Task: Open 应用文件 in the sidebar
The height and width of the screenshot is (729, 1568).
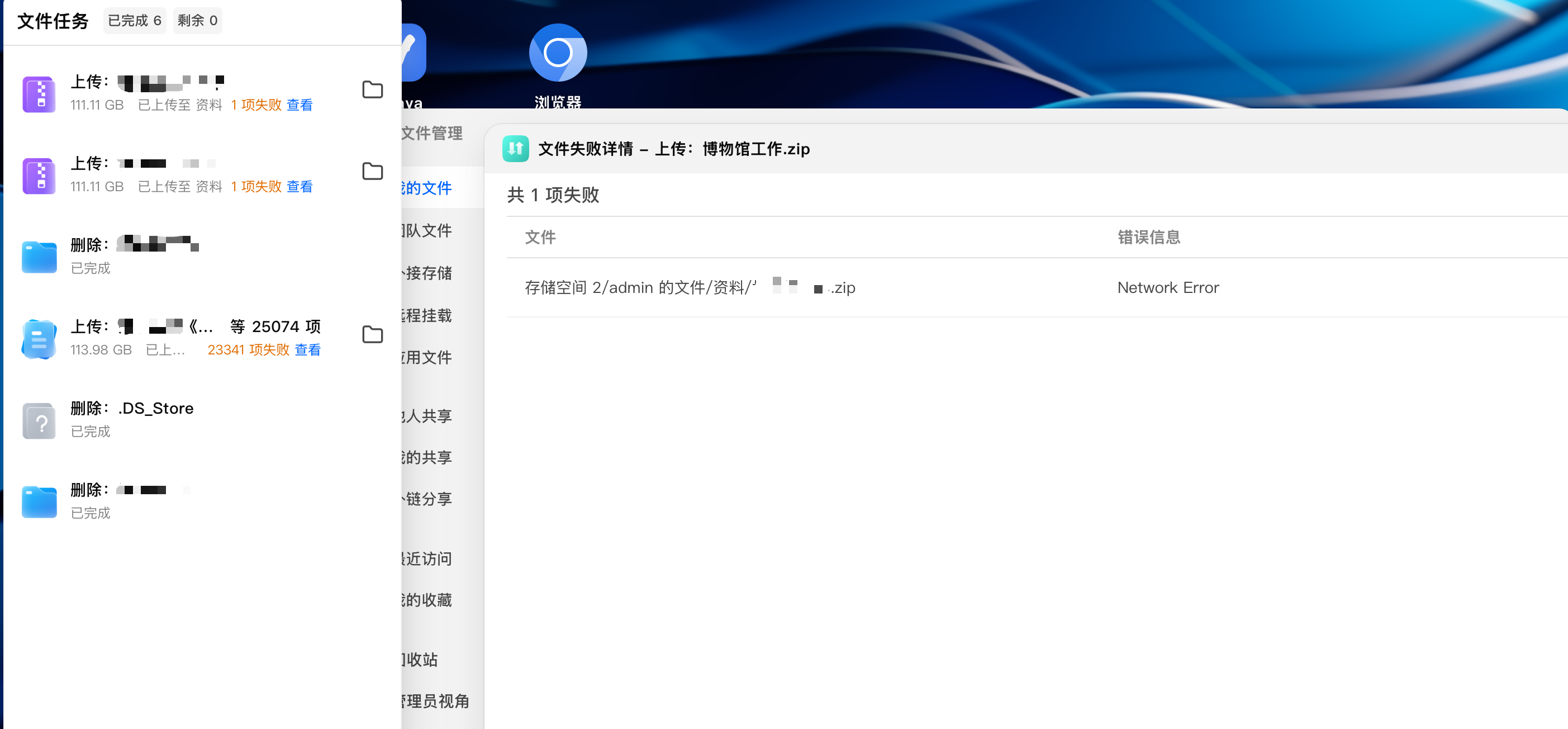Action: (x=426, y=357)
